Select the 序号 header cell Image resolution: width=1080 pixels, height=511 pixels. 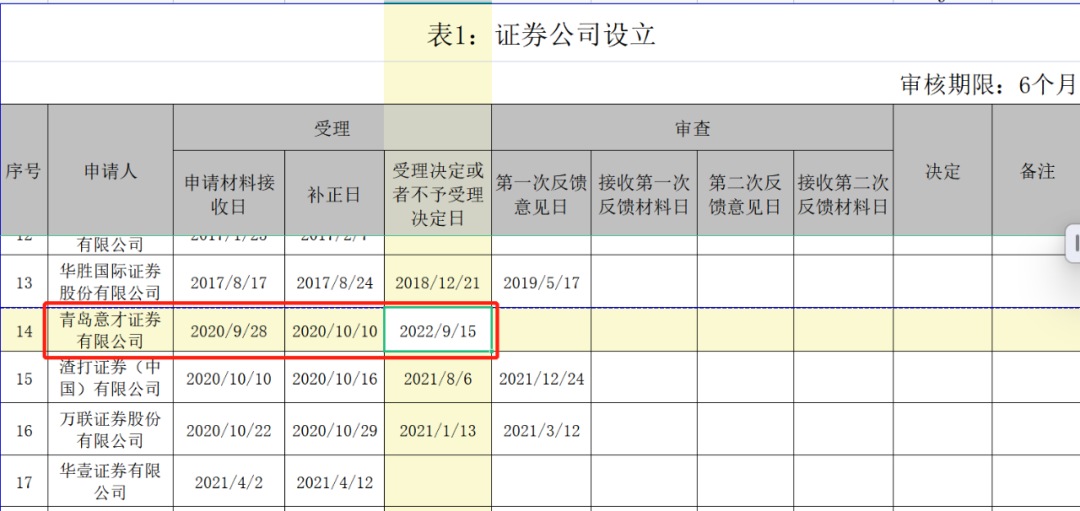pyautogui.click(x=24, y=171)
